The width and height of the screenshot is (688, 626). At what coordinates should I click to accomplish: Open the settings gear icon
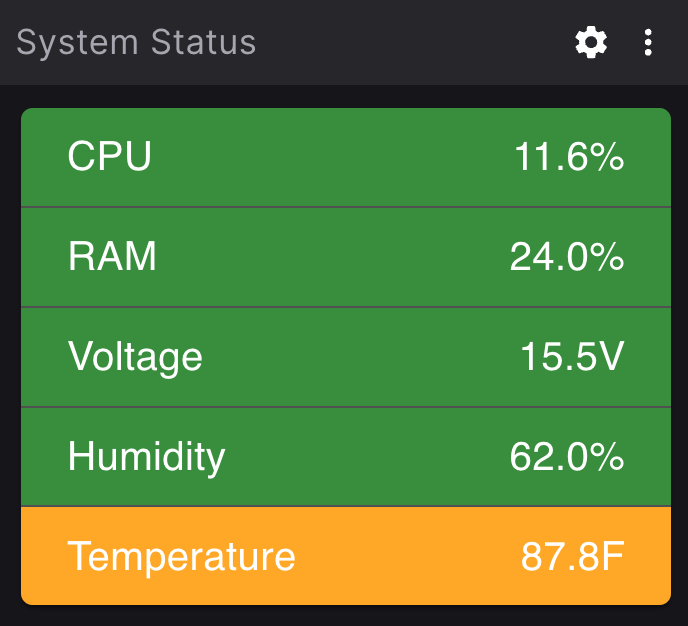[x=591, y=42]
